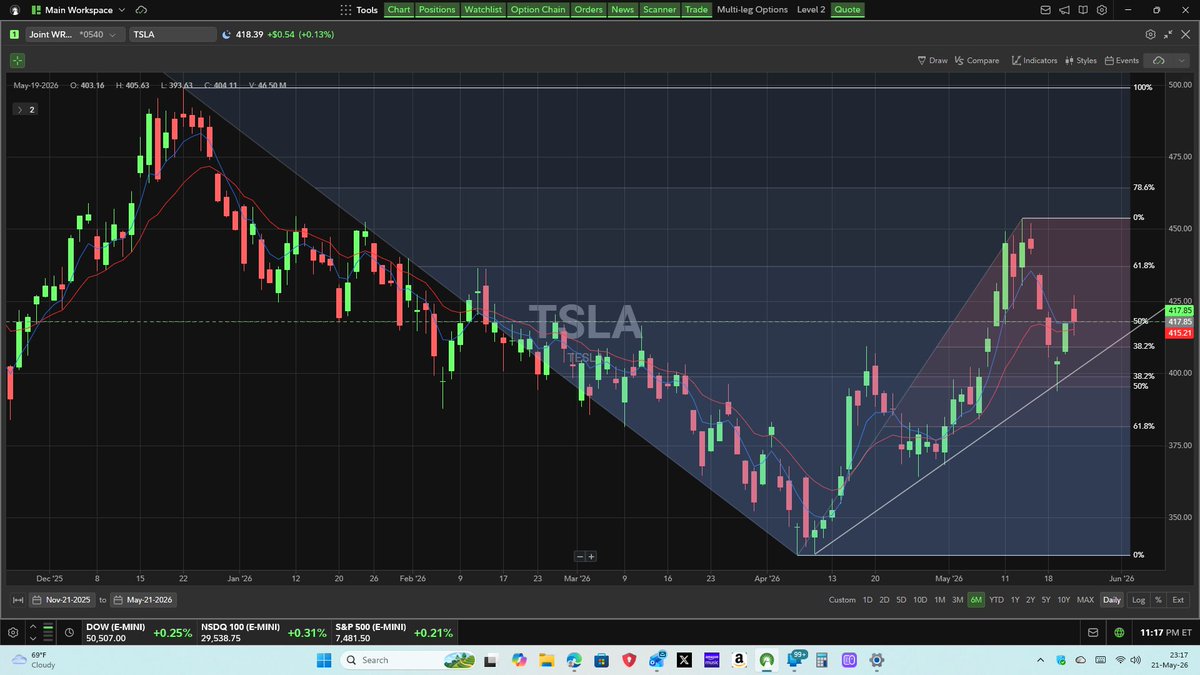Click the green globe connection icon
1200x675 pixels.
(1119, 633)
